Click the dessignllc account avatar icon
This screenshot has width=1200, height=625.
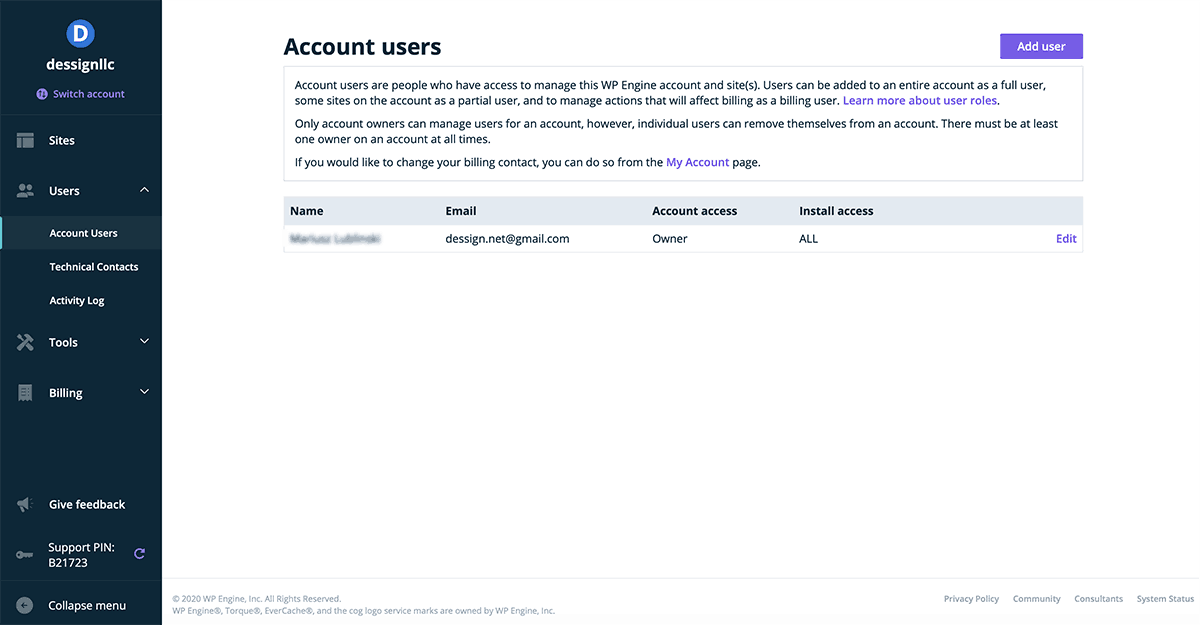click(x=80, y=33)
